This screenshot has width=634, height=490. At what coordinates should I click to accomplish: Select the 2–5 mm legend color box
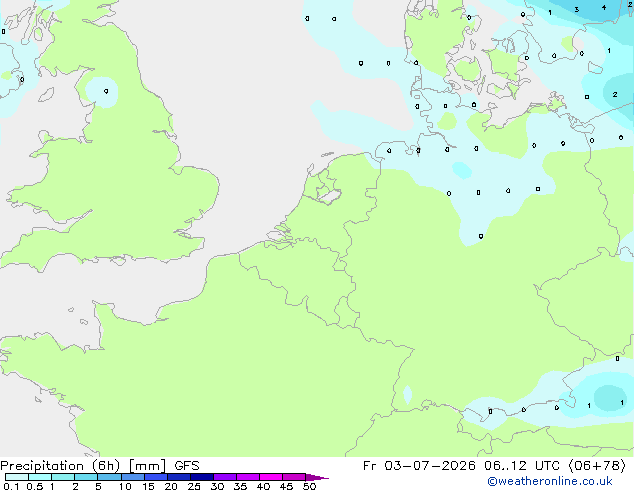(86, 477)
